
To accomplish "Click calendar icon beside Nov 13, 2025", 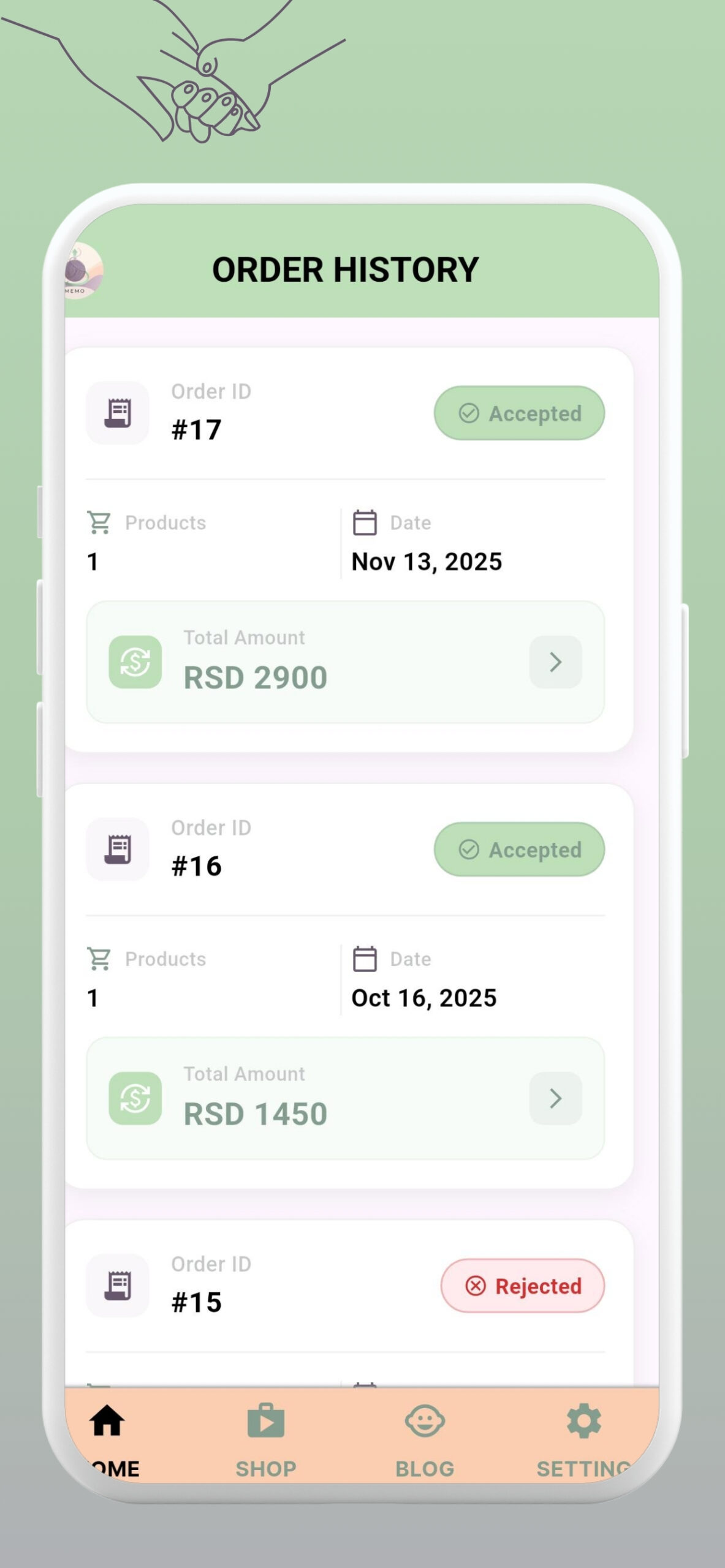I will (x=365, y=522).
